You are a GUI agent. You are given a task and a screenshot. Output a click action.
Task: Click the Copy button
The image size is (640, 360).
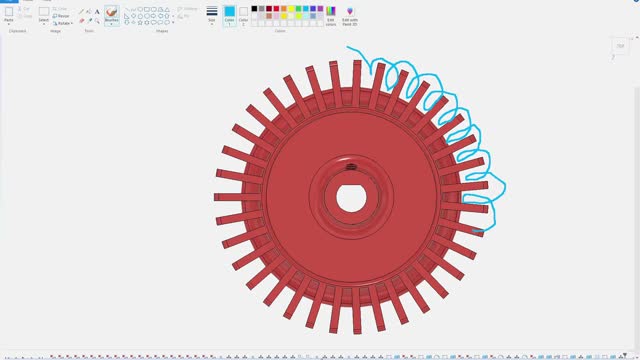pyautogui.click(x=26, y=16)
